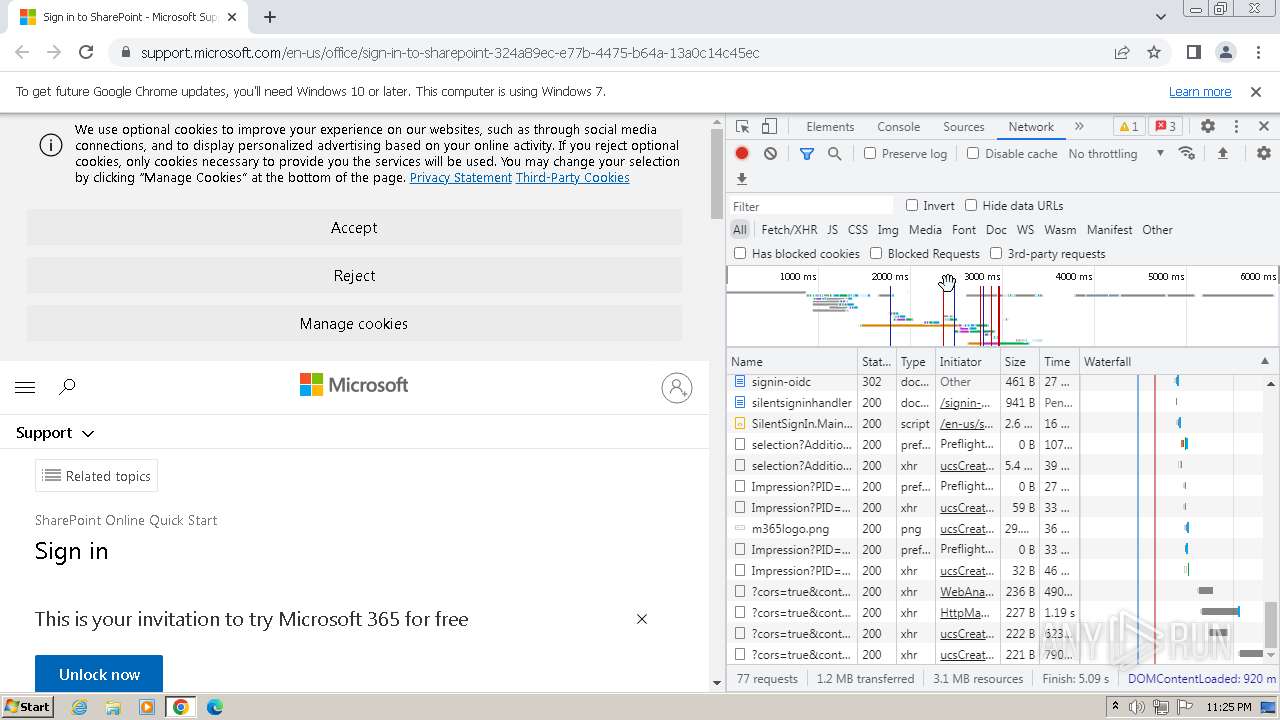Open Windows Start button

[27, 706]
